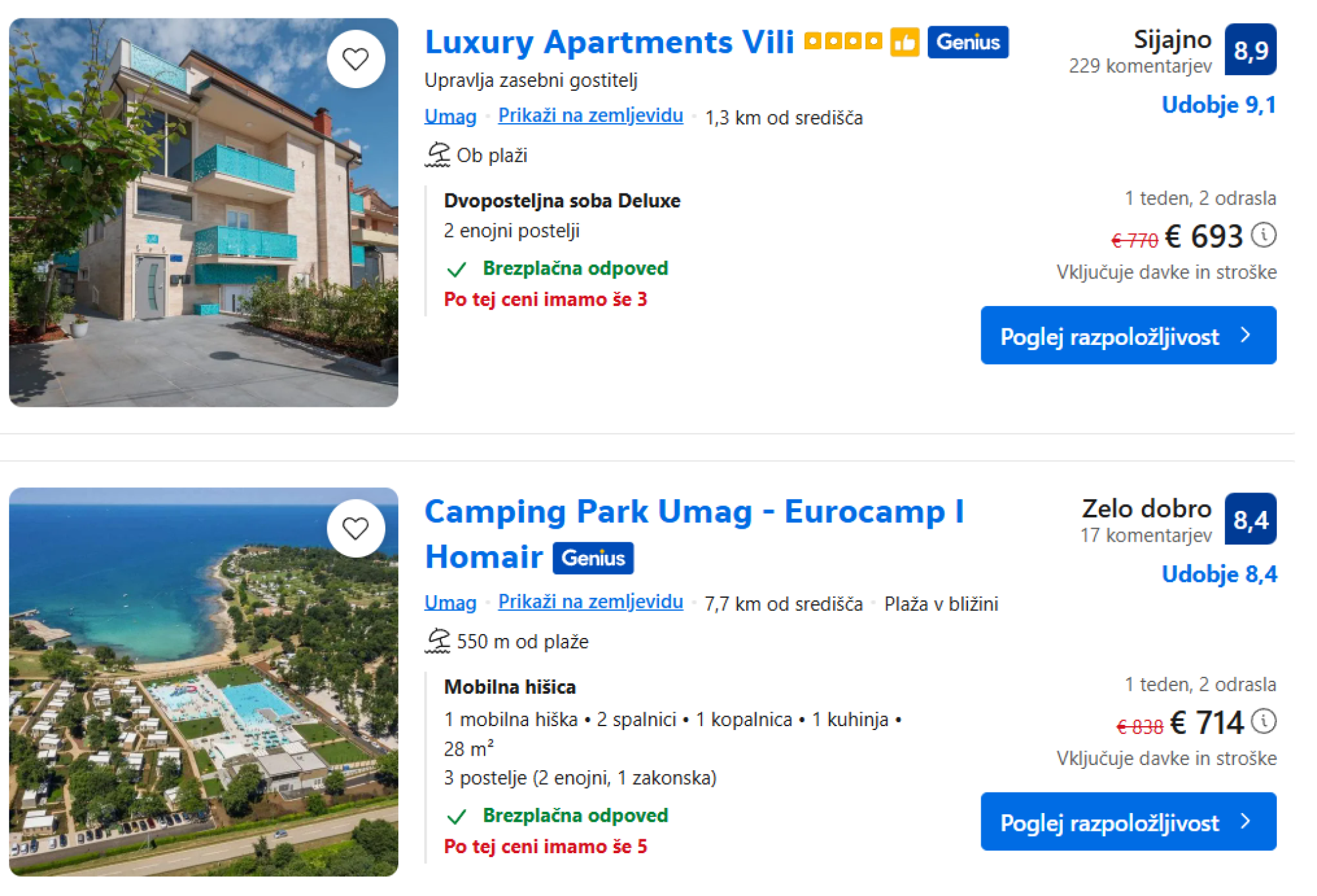The width and height of the screenshot is (1317, 896).
Task: Click beach icon next to 550 m od plaže
Action: [438, 641]
